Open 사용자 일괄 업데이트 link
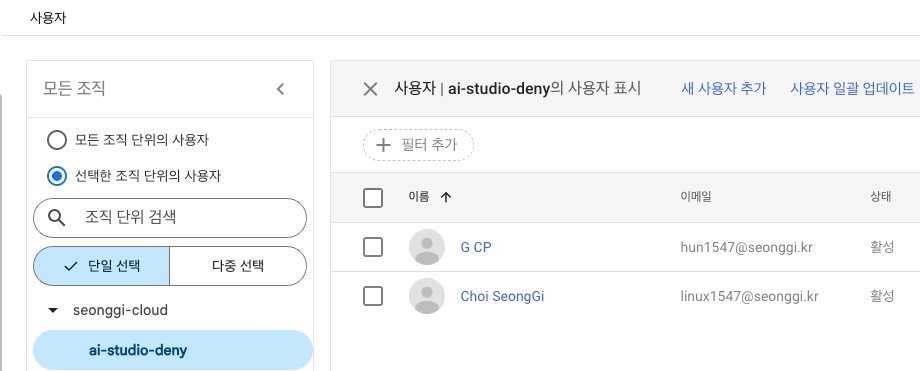This screenshot has width=920, height=371. 852,89
